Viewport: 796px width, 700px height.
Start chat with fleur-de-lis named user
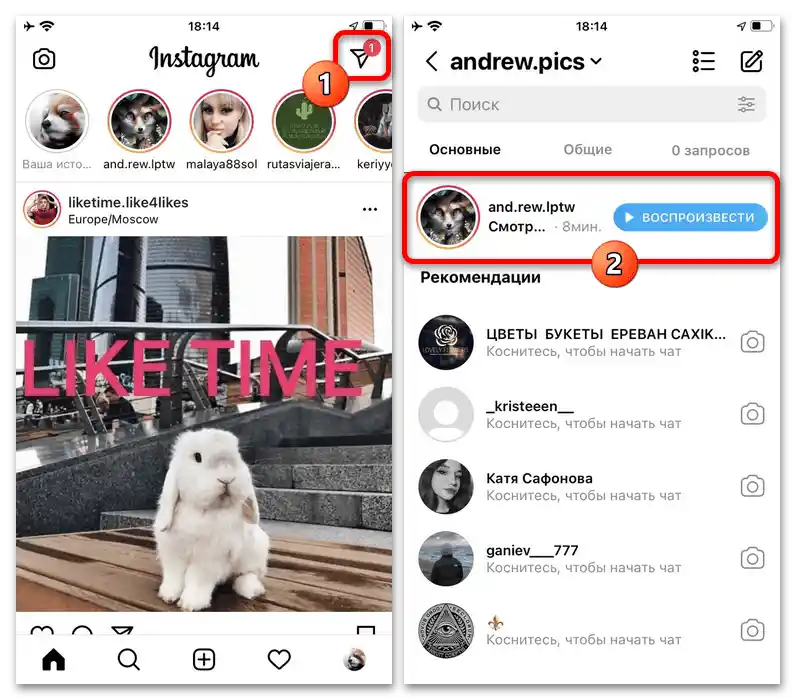584,630
